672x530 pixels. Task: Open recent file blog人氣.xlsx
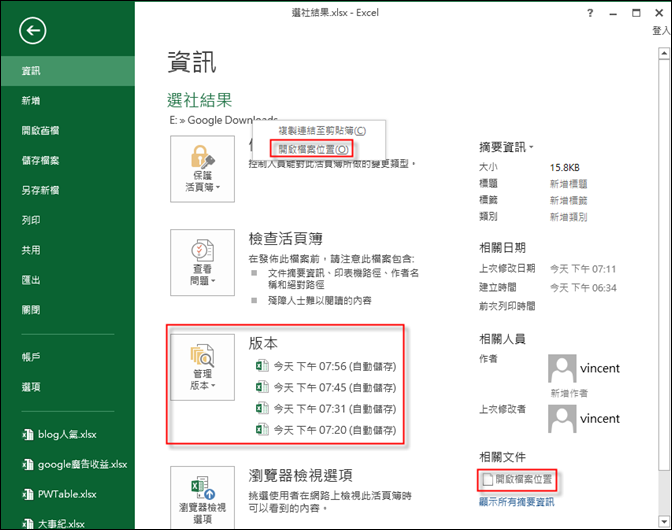pos(60,434)
